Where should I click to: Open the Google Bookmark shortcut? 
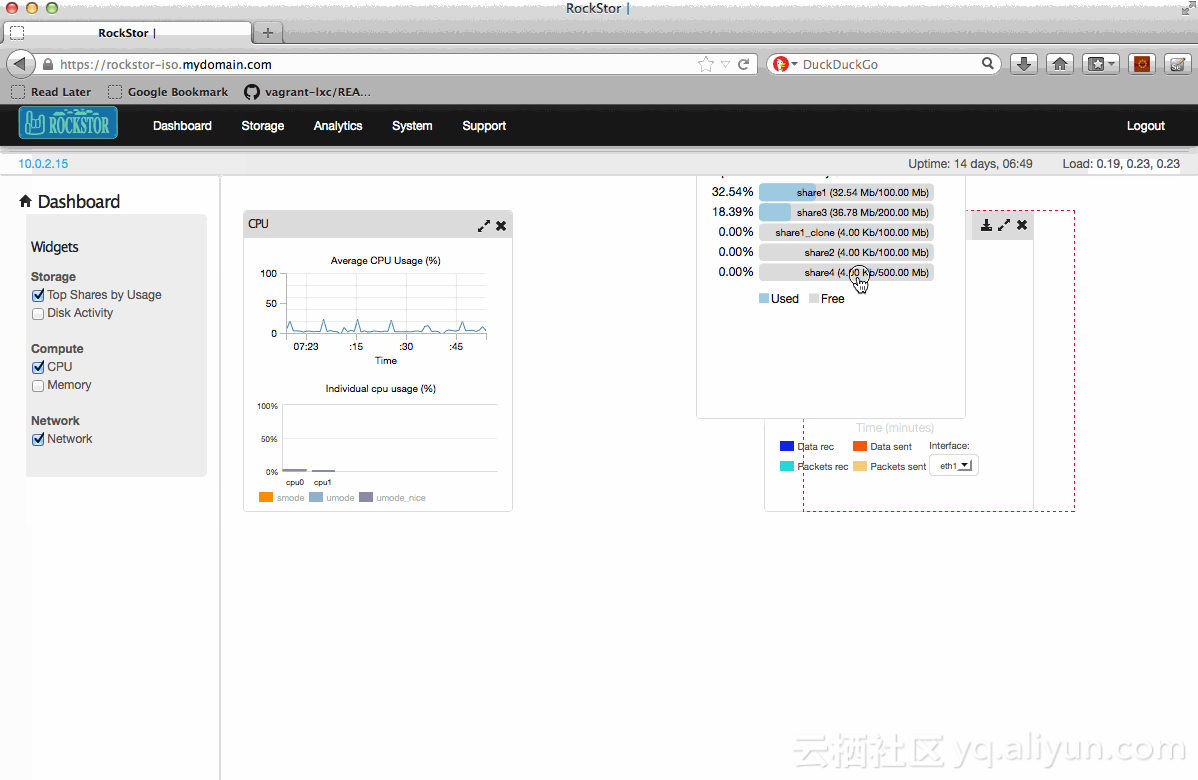coord(168,92)
